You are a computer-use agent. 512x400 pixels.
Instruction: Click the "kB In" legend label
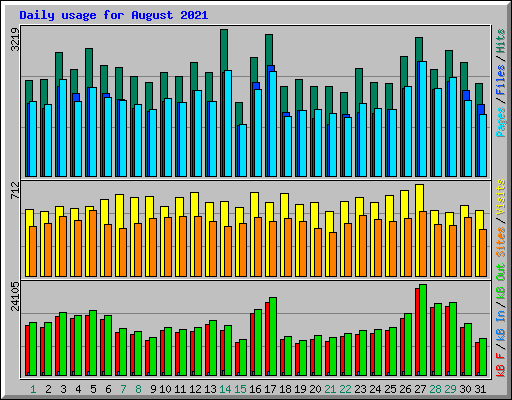(501, 327)
